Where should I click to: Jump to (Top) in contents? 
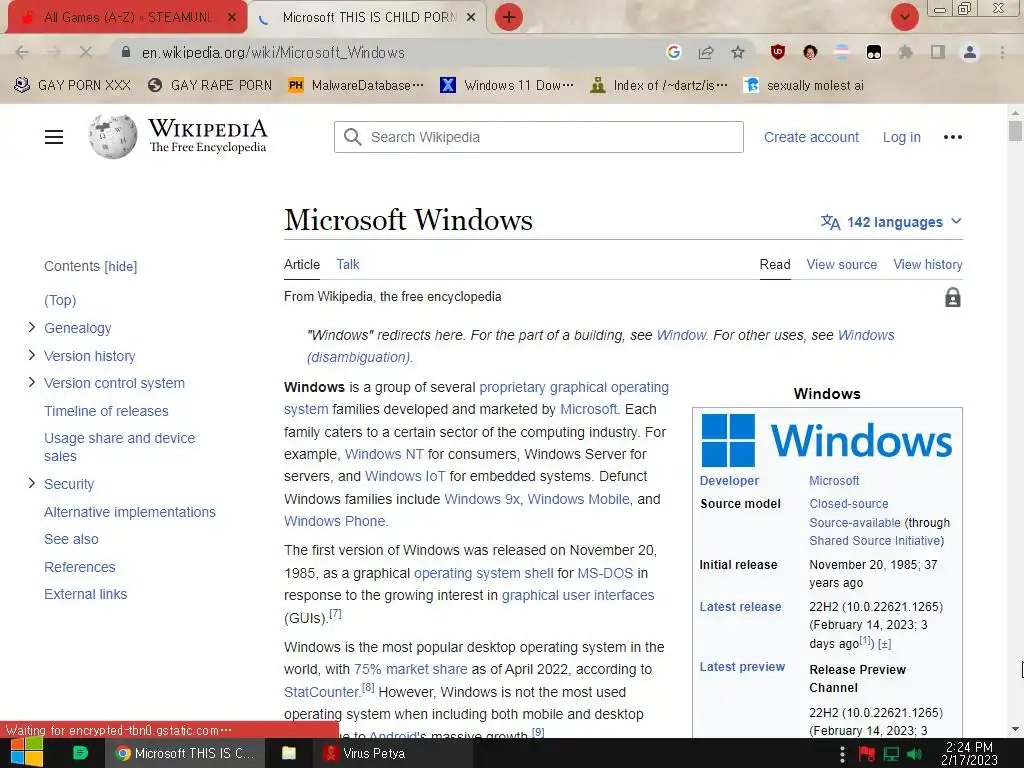[x=60, y=300]
